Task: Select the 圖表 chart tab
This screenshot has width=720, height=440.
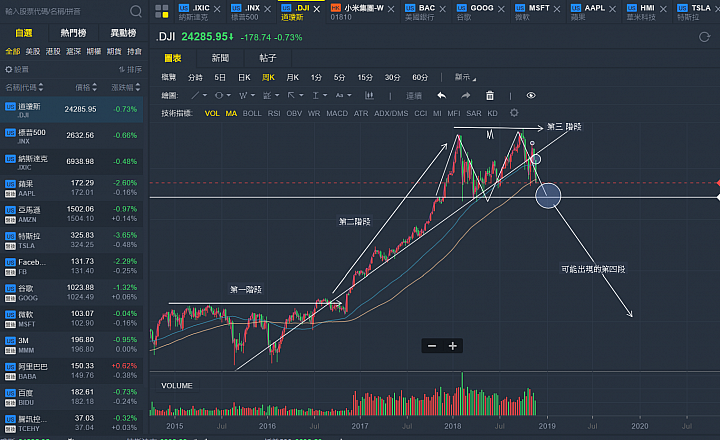Action: (173, 58)
